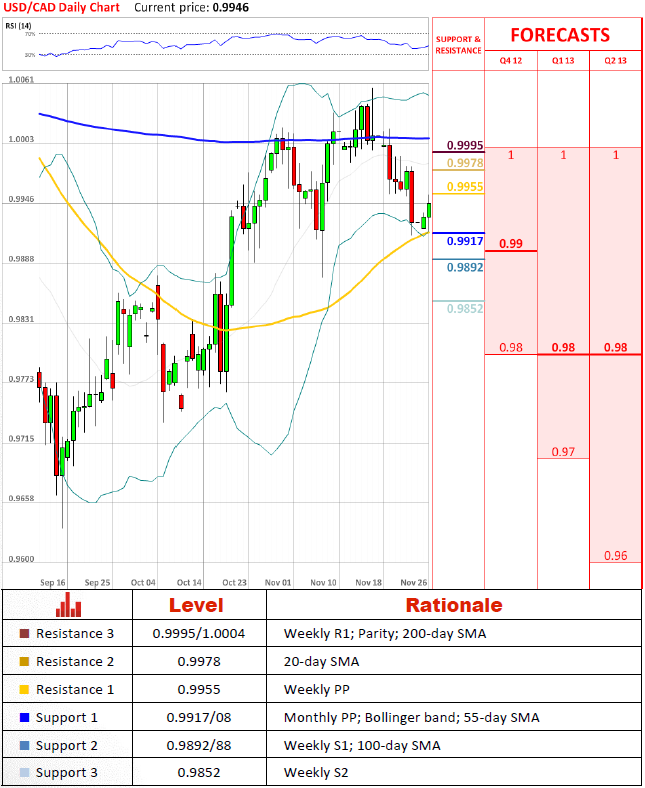The width and height of the screenshot is (645, 788).
Task: Click the USD/CAD Daily Chart title
Action: pos(61,8)
